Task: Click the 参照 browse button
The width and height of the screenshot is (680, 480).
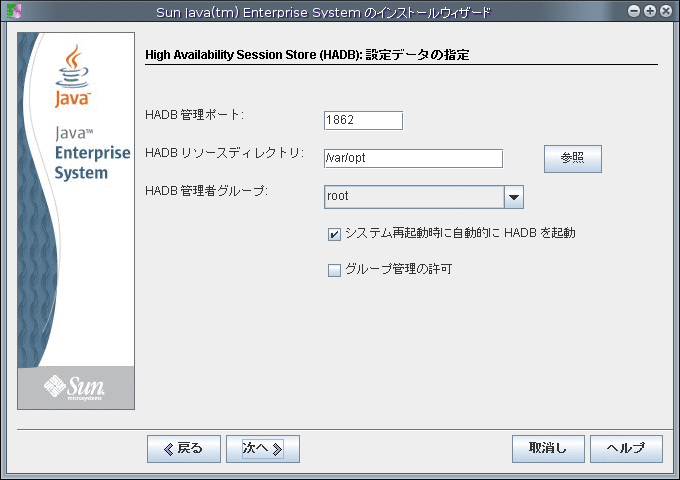Action: click(572, 158)
